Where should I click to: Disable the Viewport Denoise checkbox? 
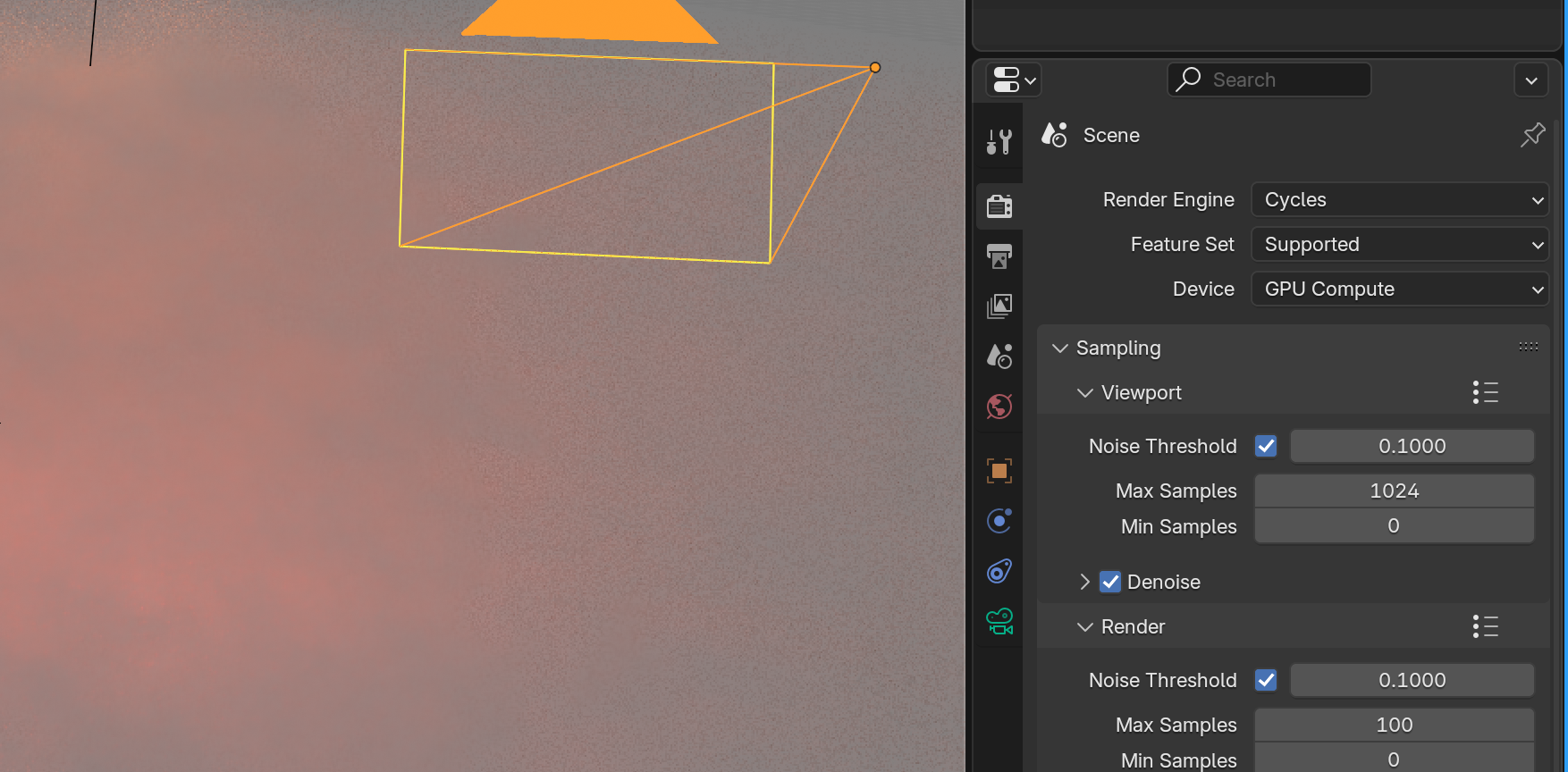[1110, 582]
